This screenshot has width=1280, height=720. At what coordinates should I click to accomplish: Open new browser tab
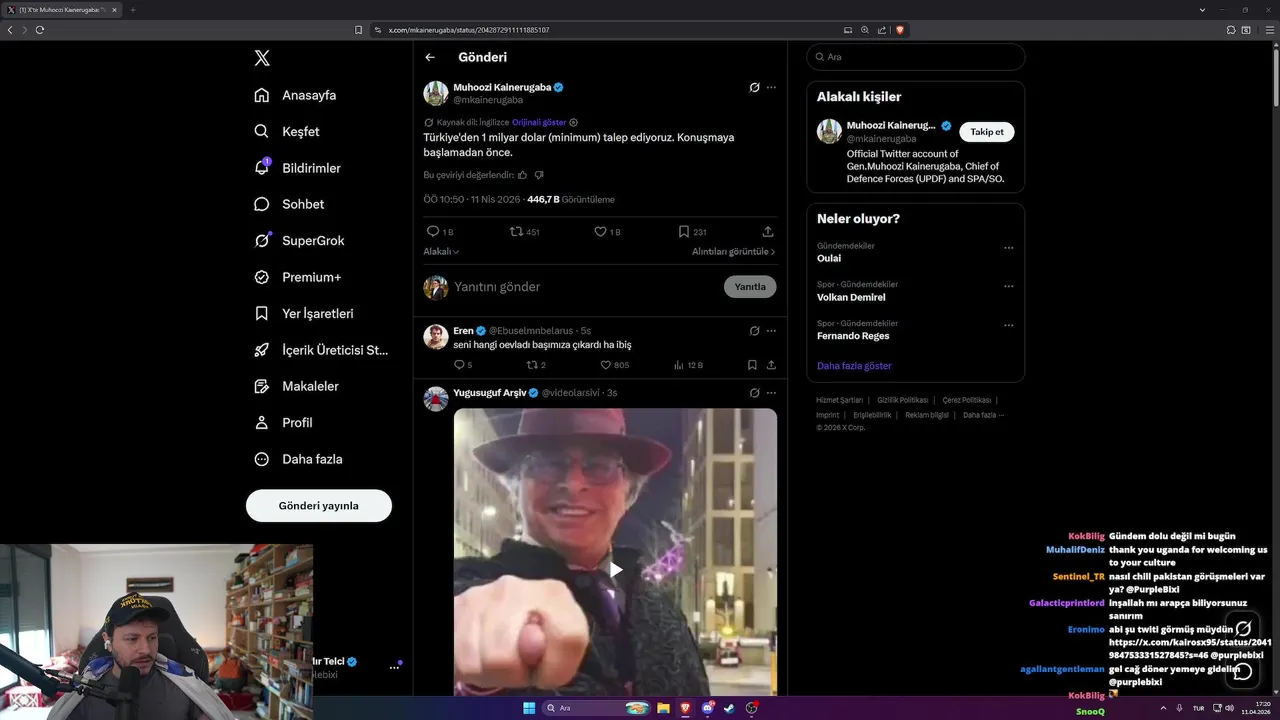[x=132, y=10]
